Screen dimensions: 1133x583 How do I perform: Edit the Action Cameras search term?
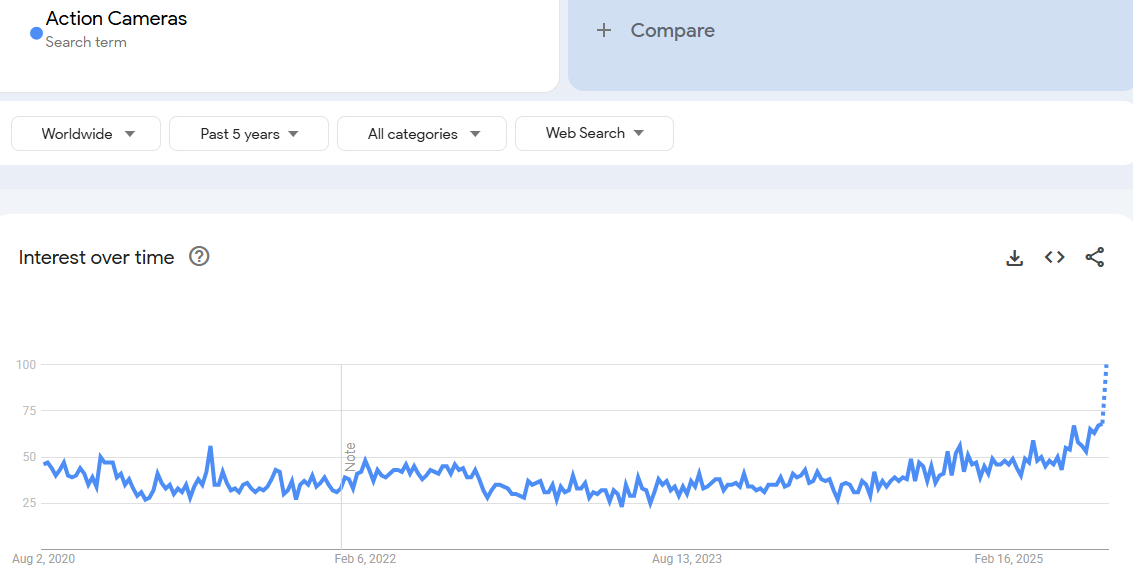coord(116,19)
